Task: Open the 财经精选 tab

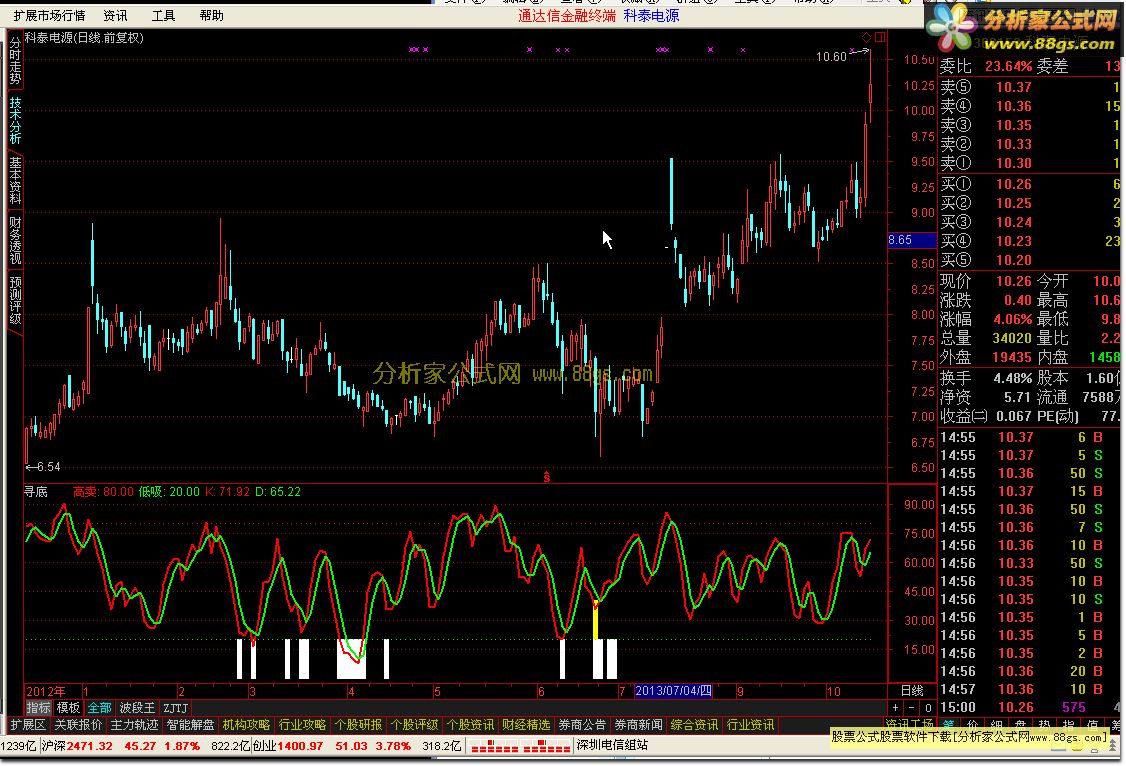Action: pyautogui.click(x=526, y=725)
